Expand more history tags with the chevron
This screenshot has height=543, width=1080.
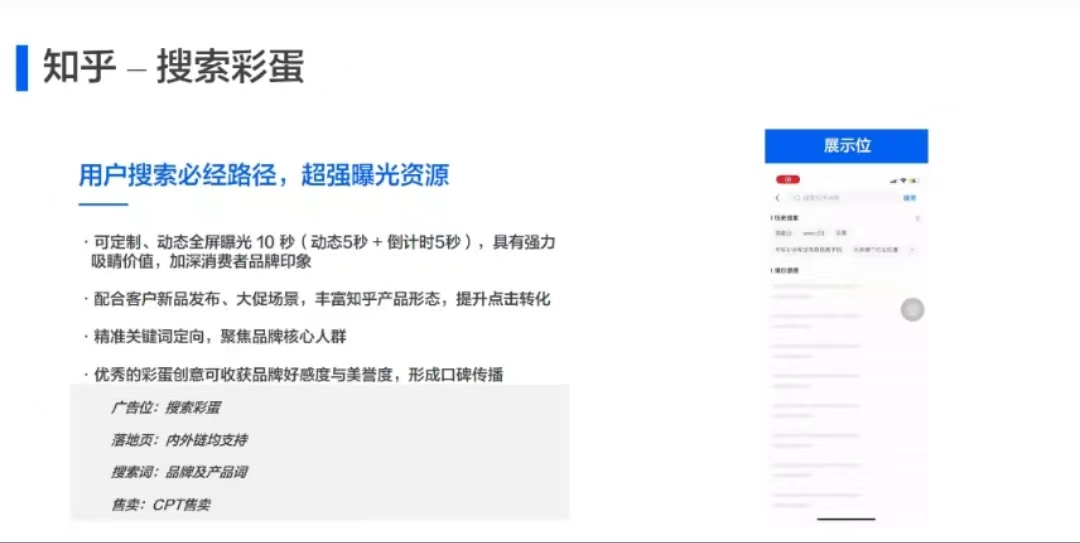911,248
